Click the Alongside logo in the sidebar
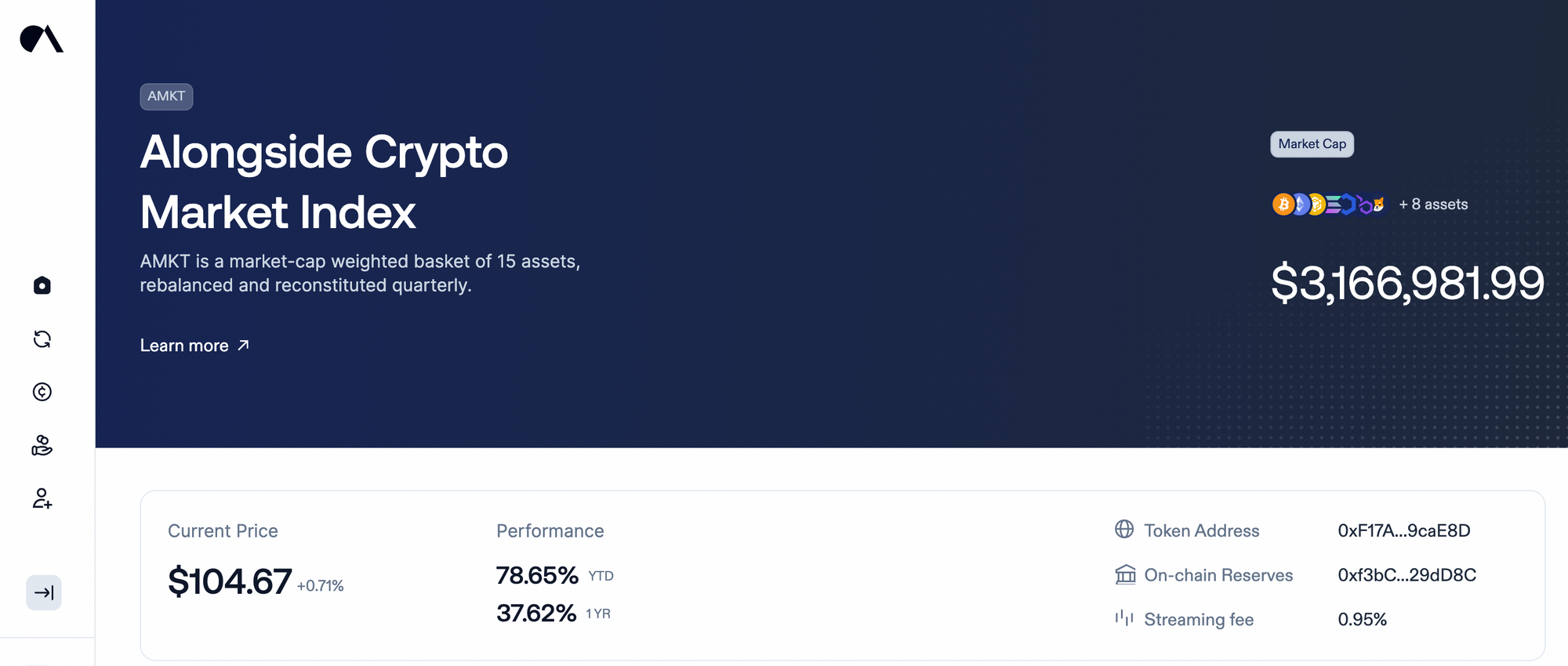This screenshot has height=666, width=1568. [x=42, y=38]
